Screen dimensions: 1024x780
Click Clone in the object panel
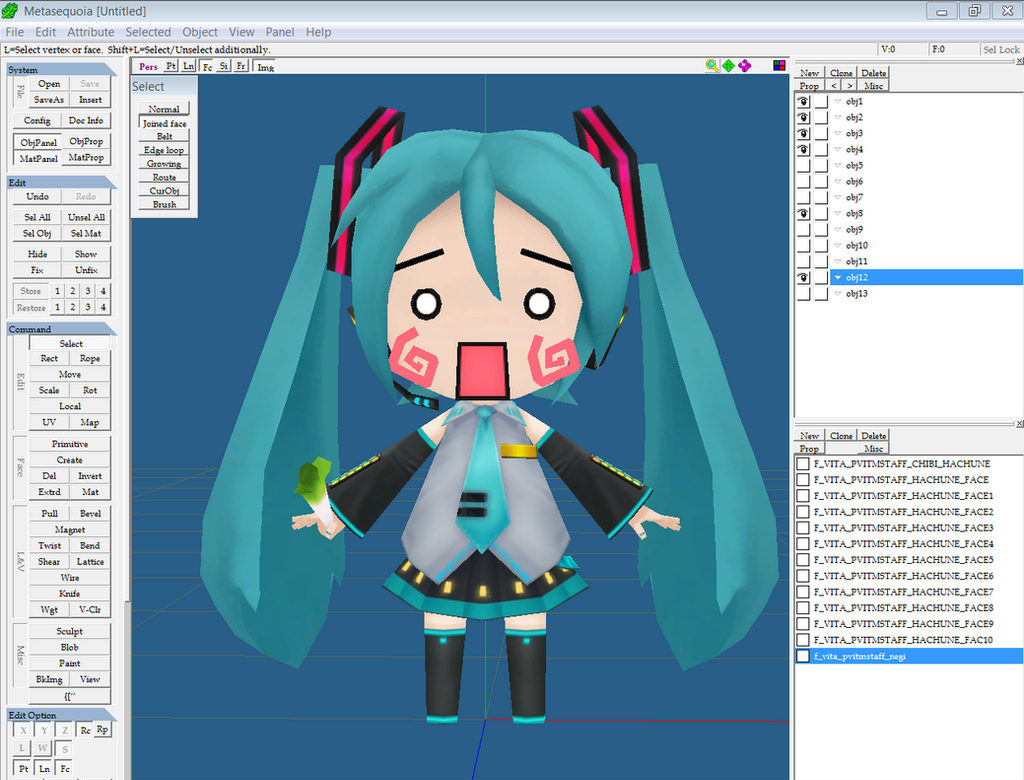pyautogui.click(x=841, y=73)
